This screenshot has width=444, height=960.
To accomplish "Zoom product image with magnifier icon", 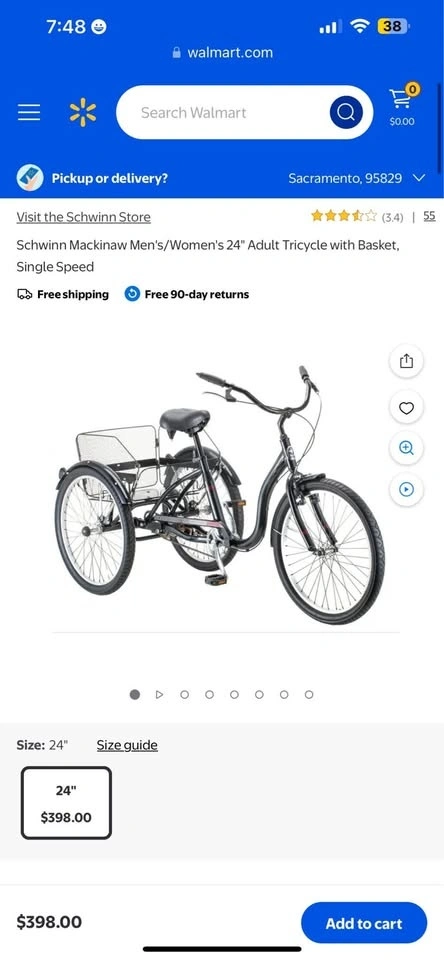I will [x=407, y=448].
